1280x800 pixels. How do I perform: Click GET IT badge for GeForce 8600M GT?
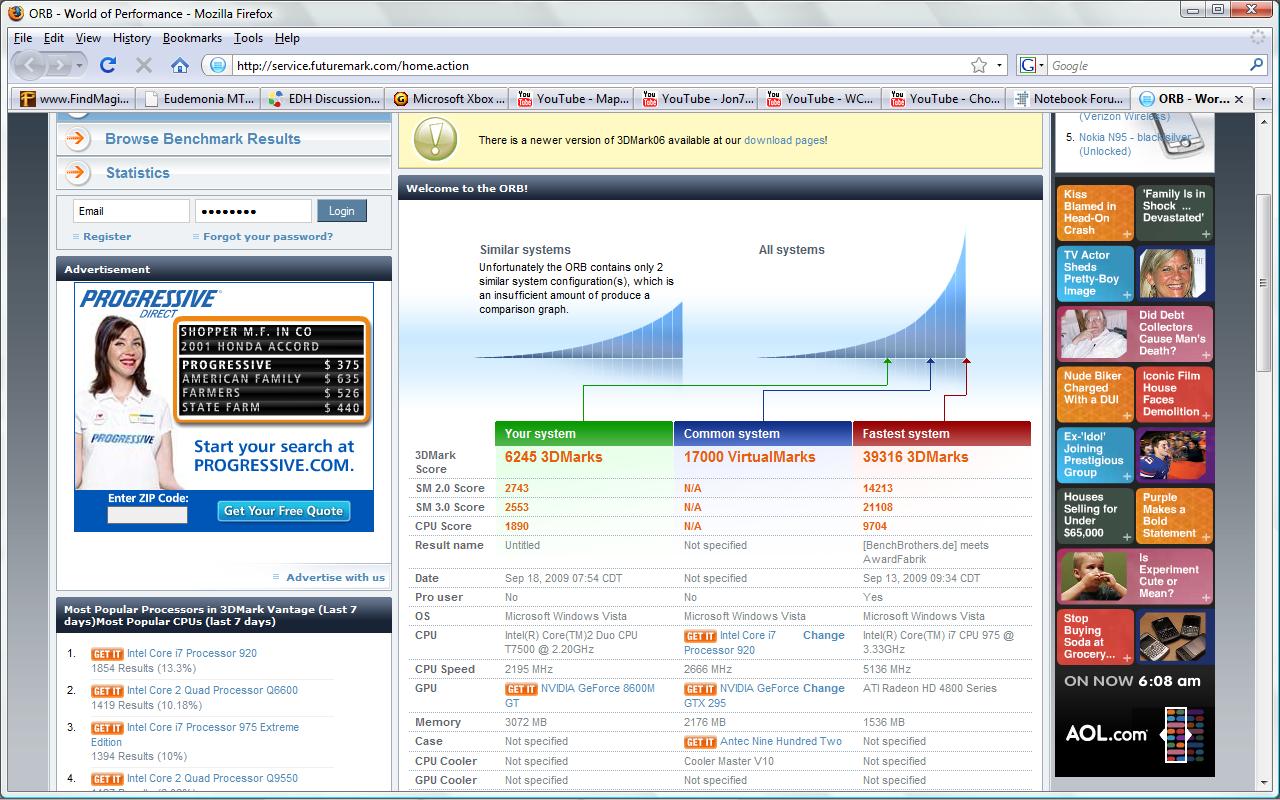[521, 689]
